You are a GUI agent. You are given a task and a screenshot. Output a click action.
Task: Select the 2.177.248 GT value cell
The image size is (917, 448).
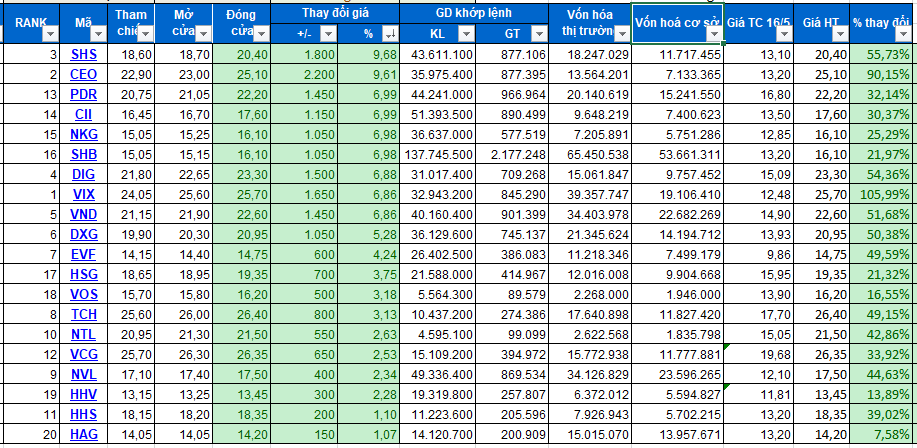pos(512,154)
